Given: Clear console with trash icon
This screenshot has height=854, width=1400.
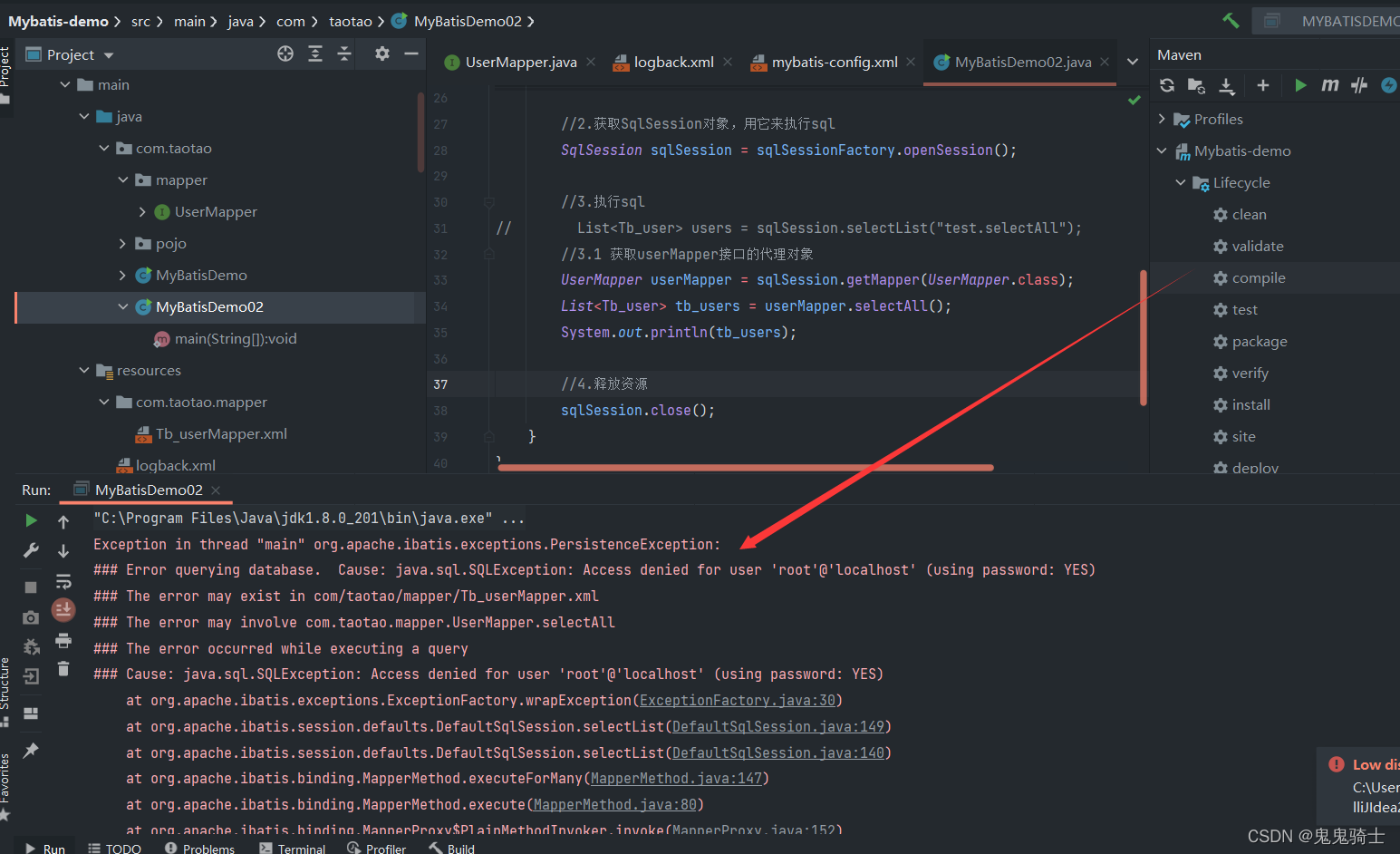Looking at the screenshot, I should [63, 669].
